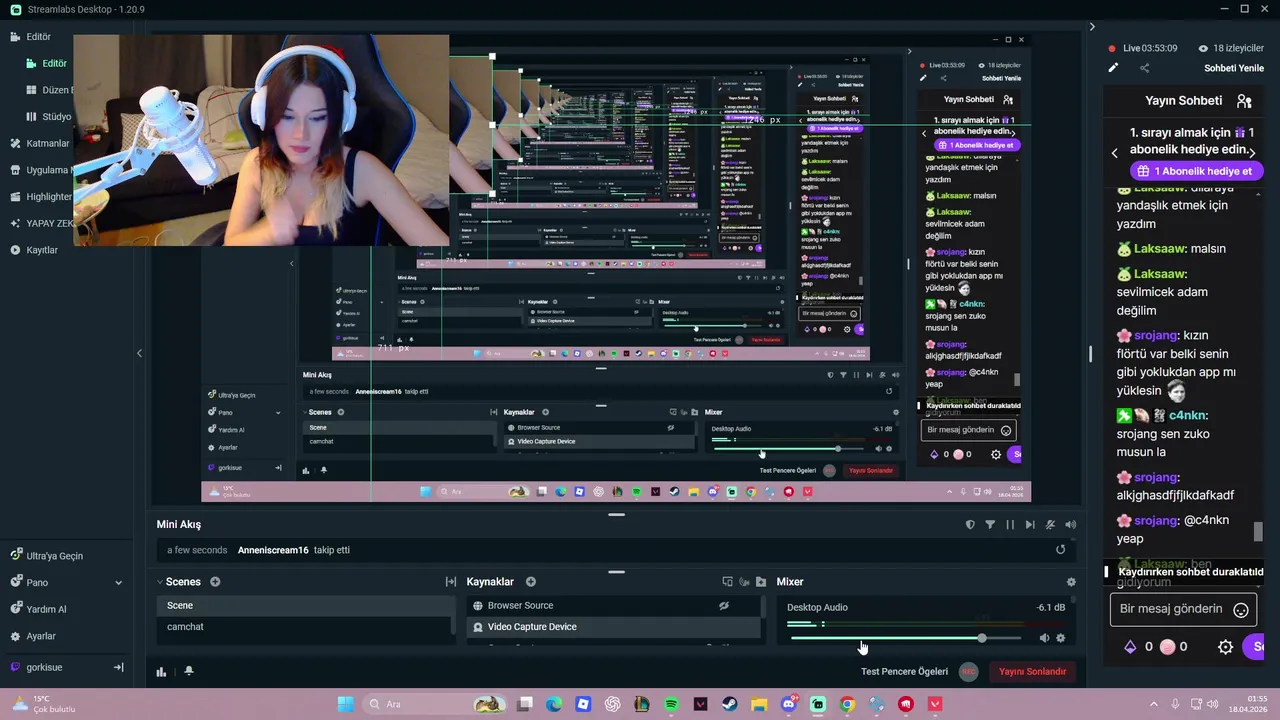Toggle visibility of Browser Source
Image resolution: width=1280 pixels, height=720 pixels.
(x=724, y=605)
